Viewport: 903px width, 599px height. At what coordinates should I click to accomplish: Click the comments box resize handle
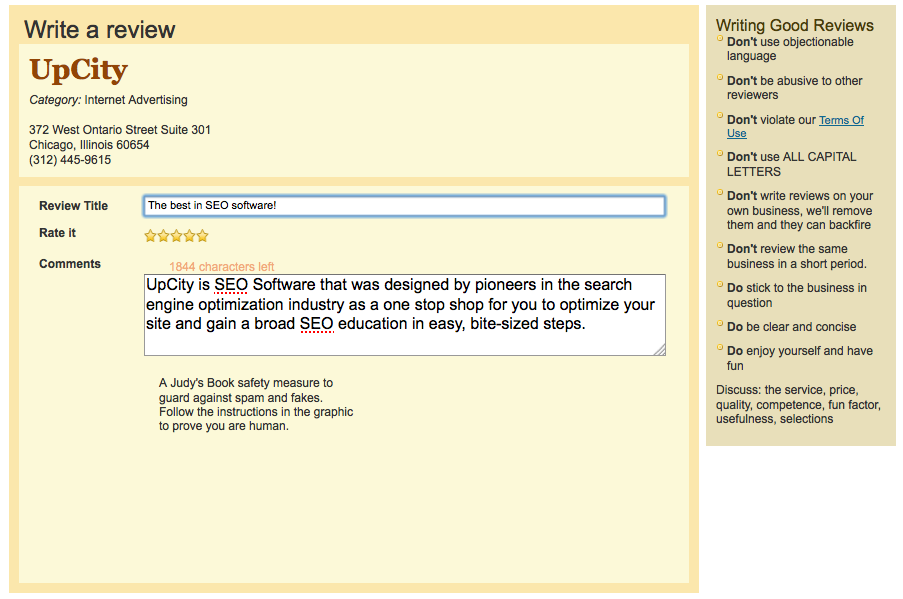660,350
